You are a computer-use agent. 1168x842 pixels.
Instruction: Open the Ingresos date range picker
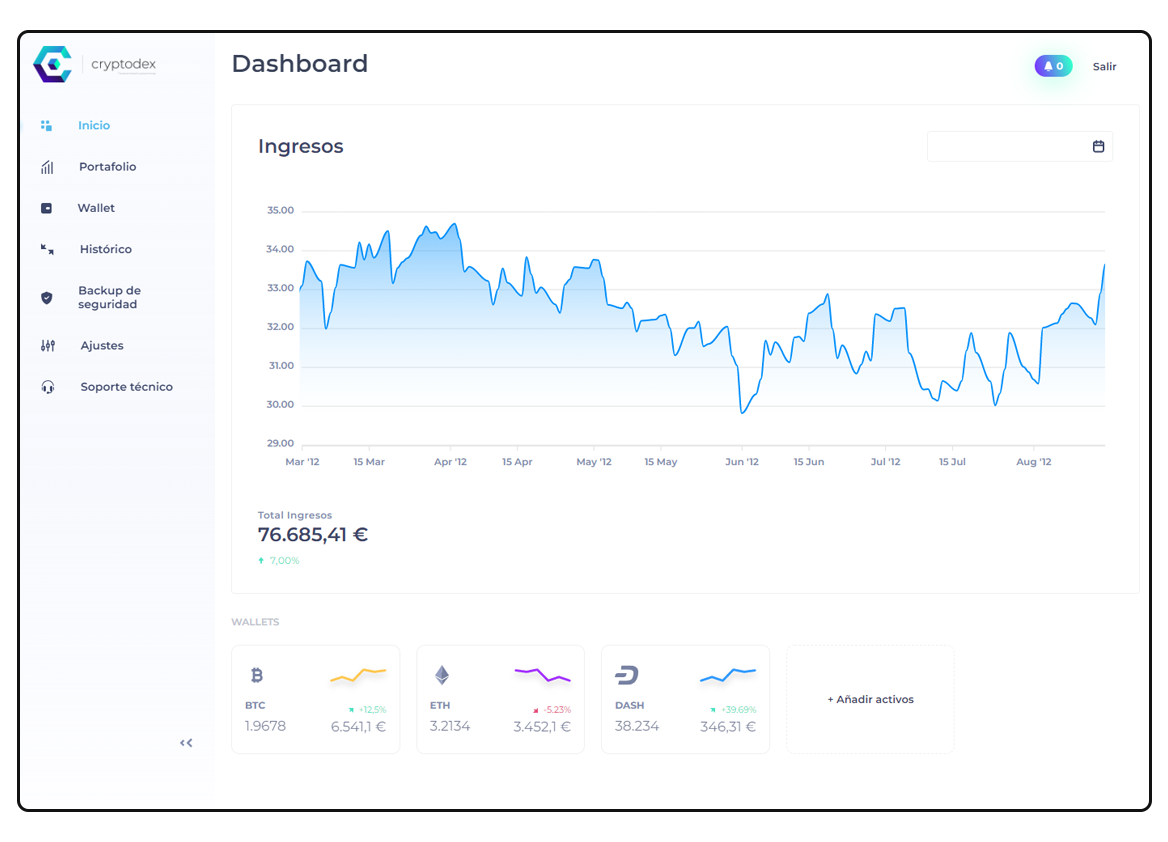1008,147
